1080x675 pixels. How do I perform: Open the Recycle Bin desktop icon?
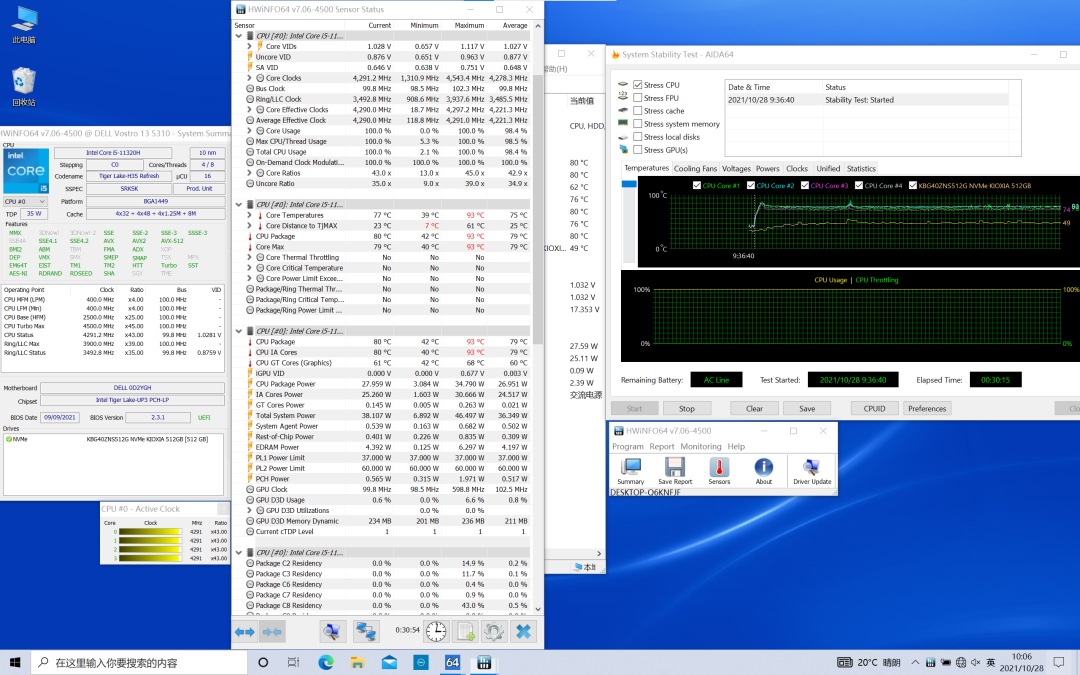click(x=24, y=87)
